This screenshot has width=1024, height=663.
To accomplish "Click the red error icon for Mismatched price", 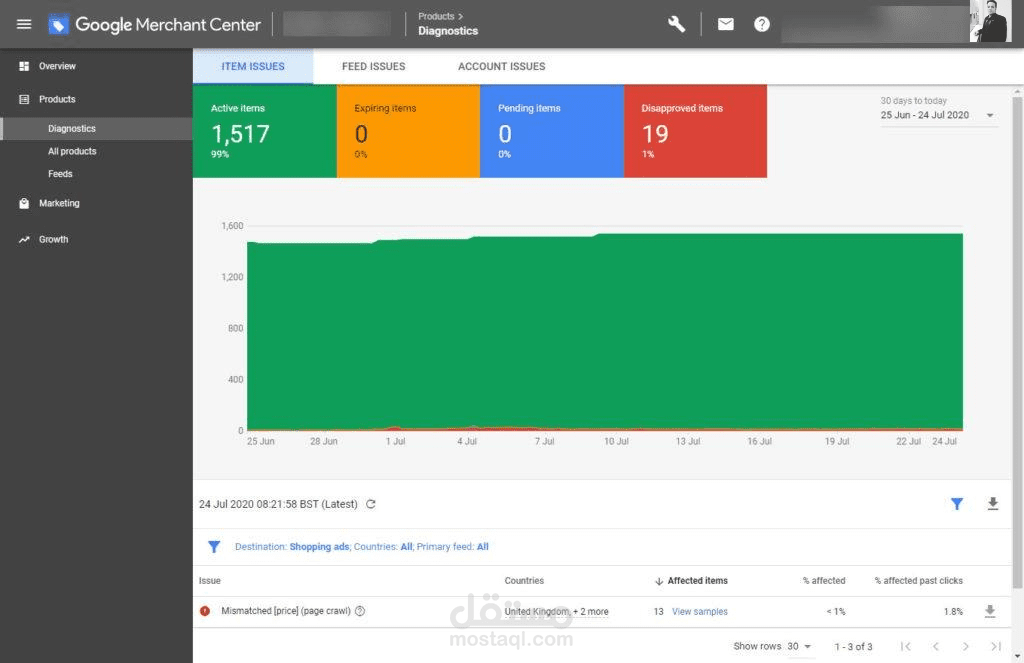I will (x=205, y=611).
